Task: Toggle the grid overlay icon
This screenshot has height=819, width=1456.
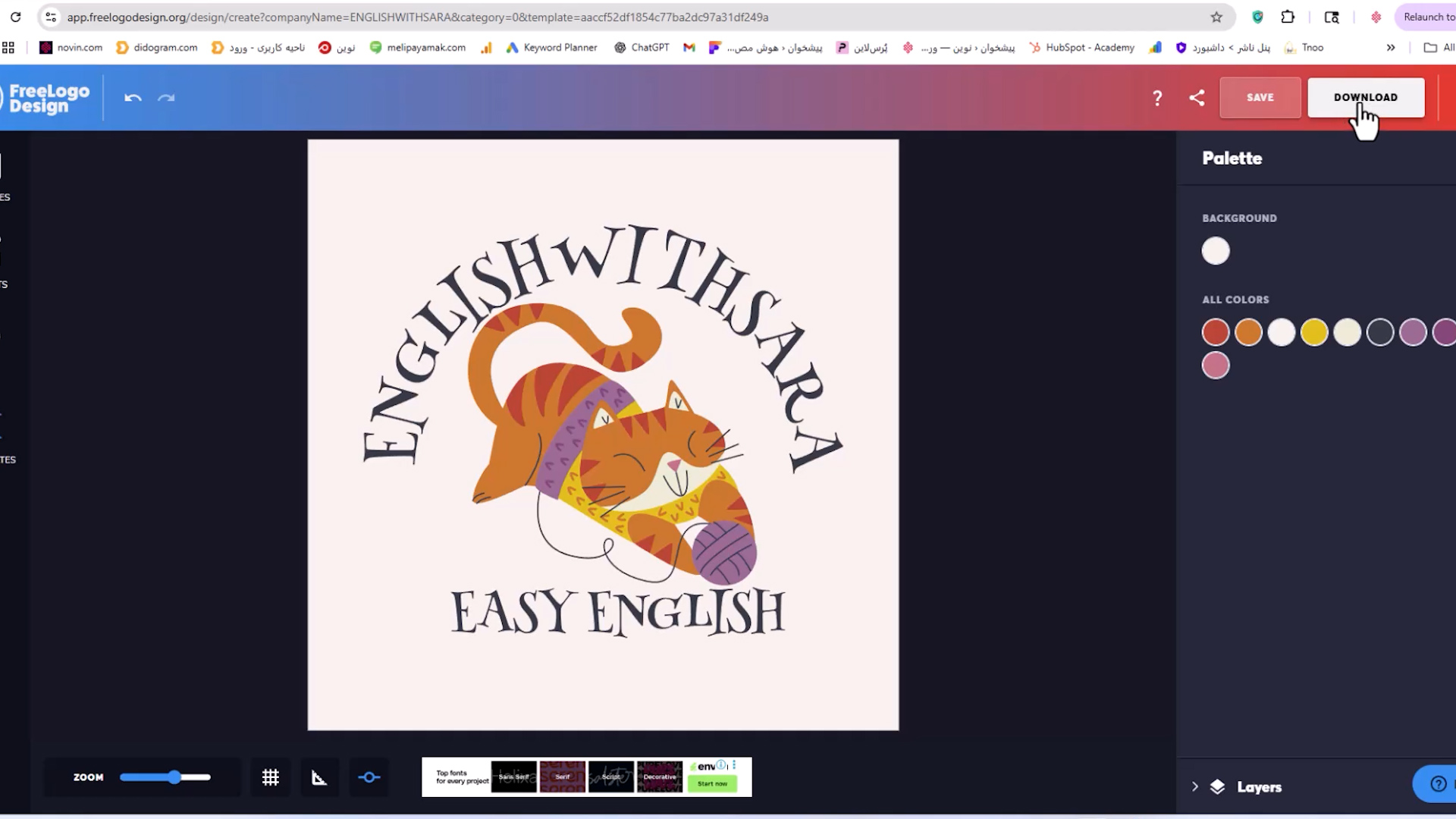Action: pos(271,777)
